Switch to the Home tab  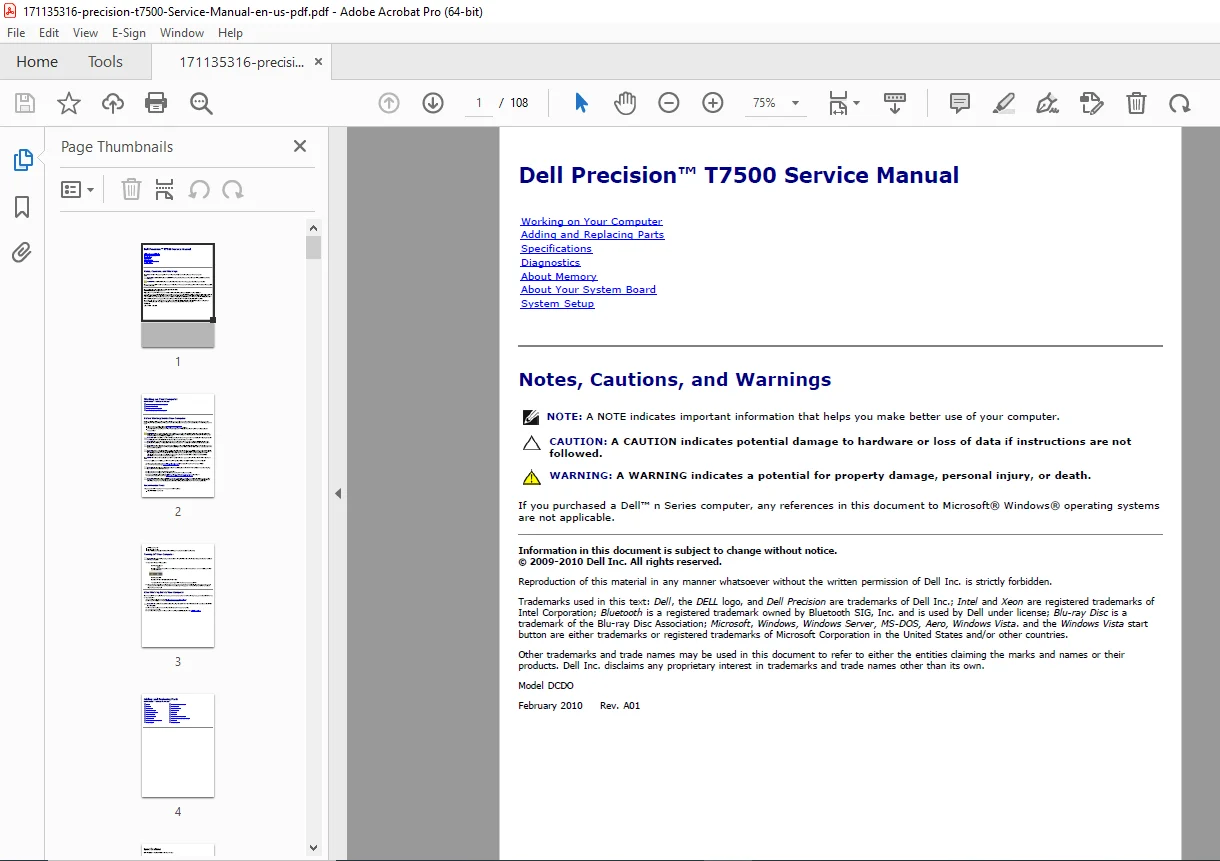pos(37,62)
